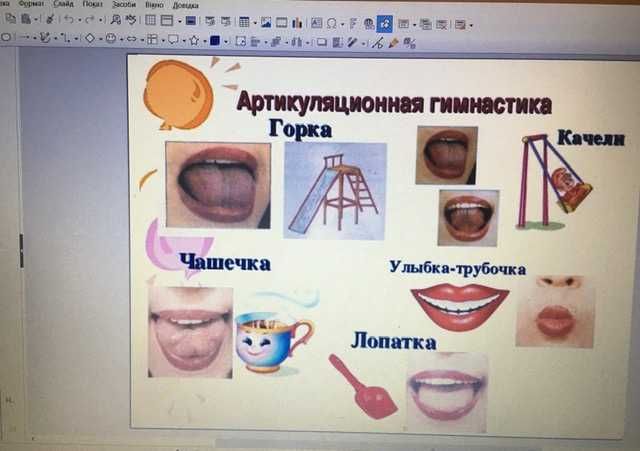Select the Block Arrows tool
Viewport: 640px width, 451px height.
pos(131,39)
